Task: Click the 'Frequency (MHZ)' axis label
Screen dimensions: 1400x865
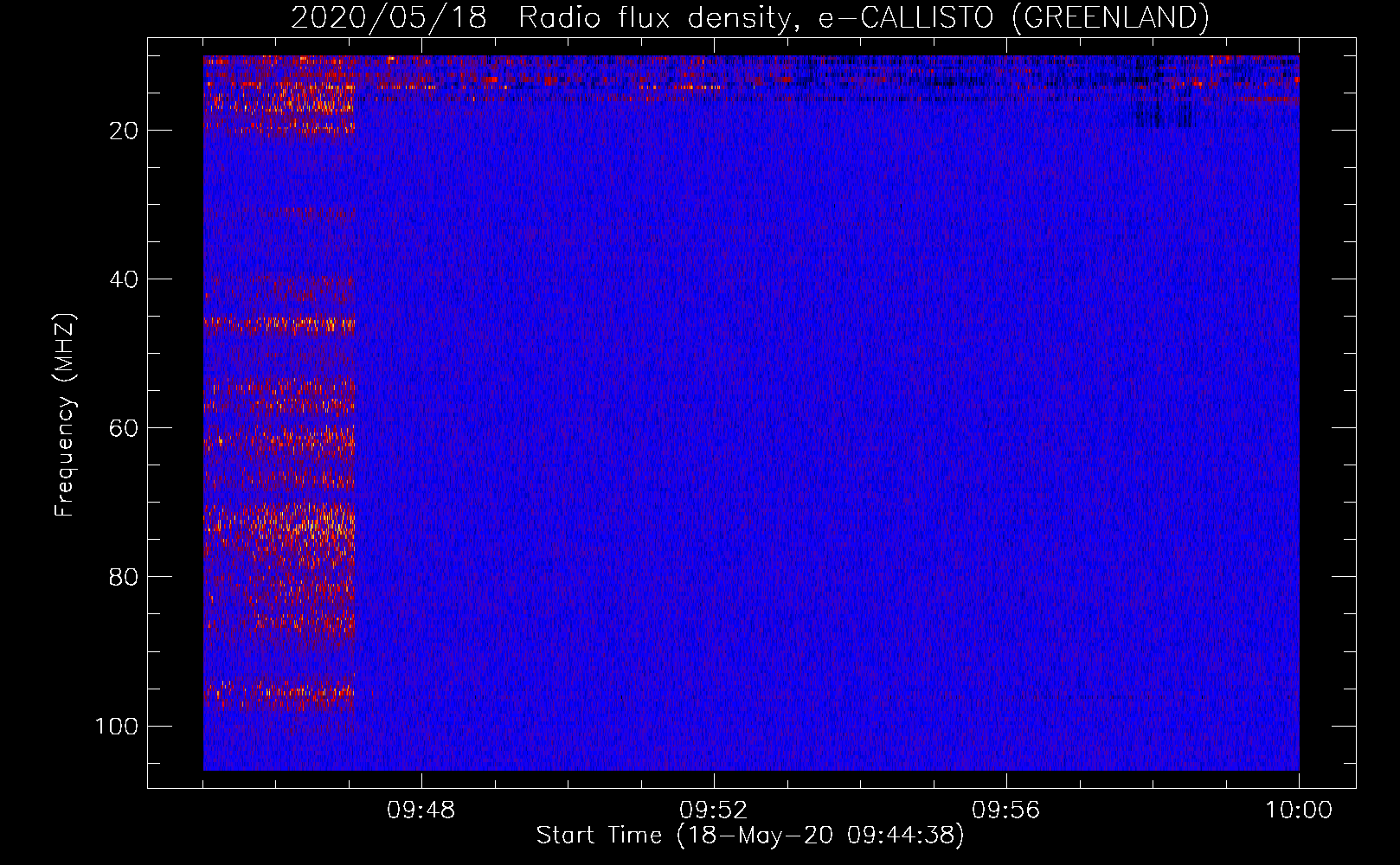Action: click(x=65, y=414)
